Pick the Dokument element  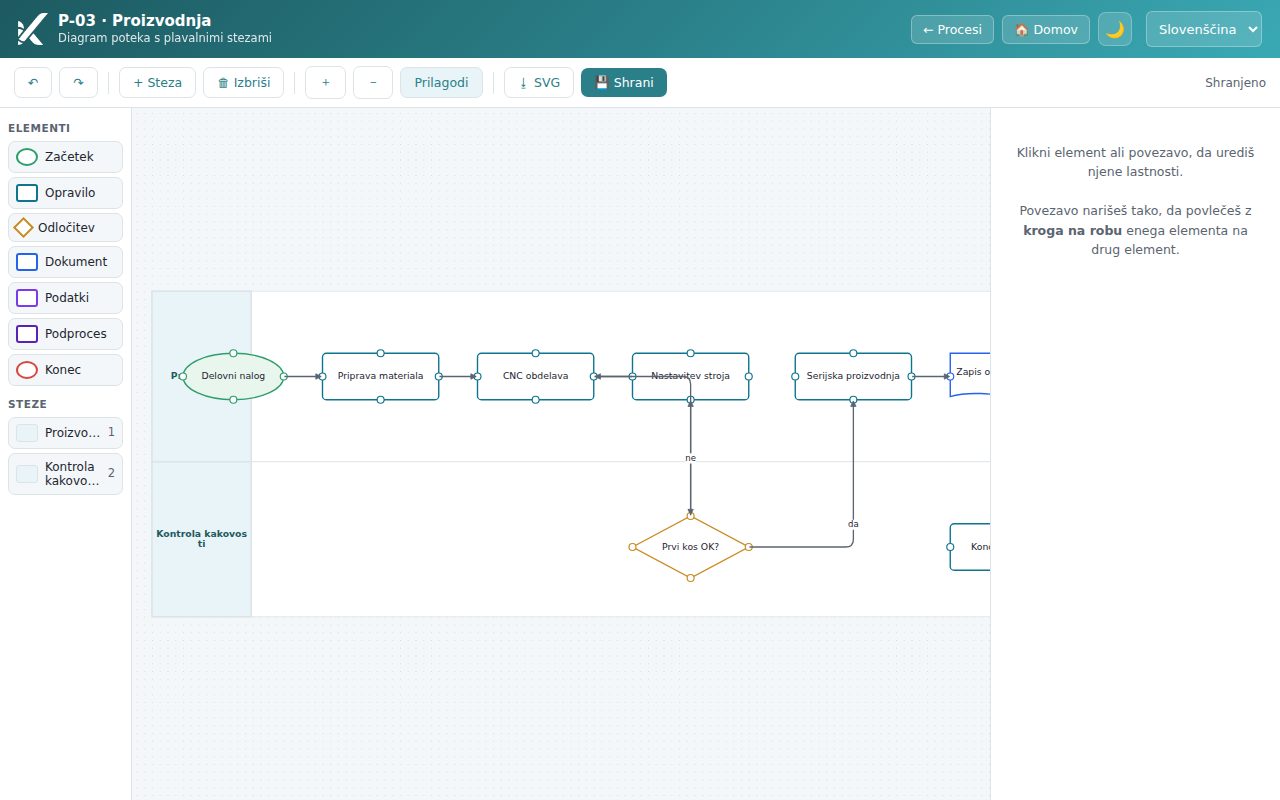point(65,262)
